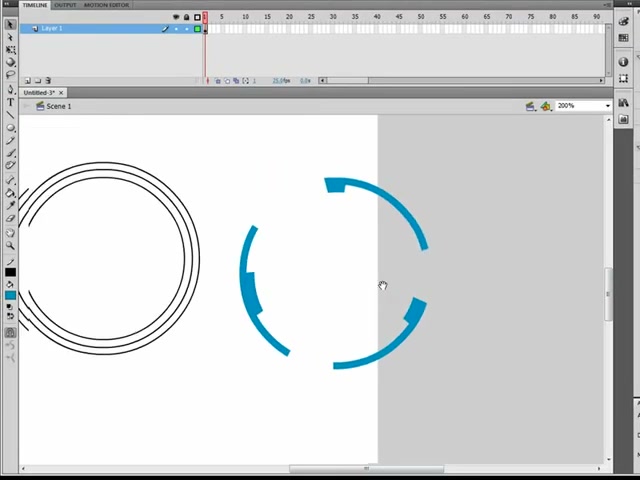Select the Oval shape tool

[10, 128]
